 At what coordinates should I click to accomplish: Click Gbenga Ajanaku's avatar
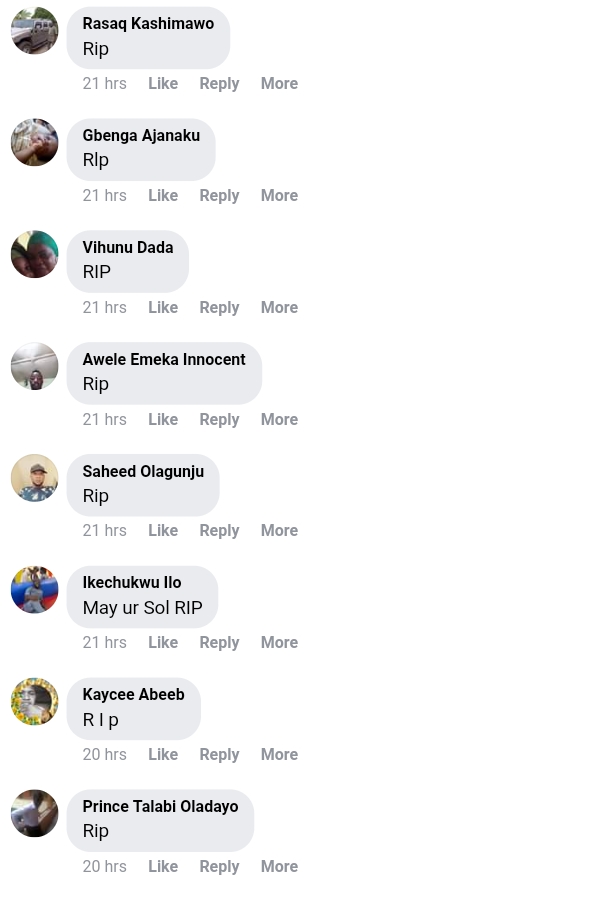click(x=35, y=142)
